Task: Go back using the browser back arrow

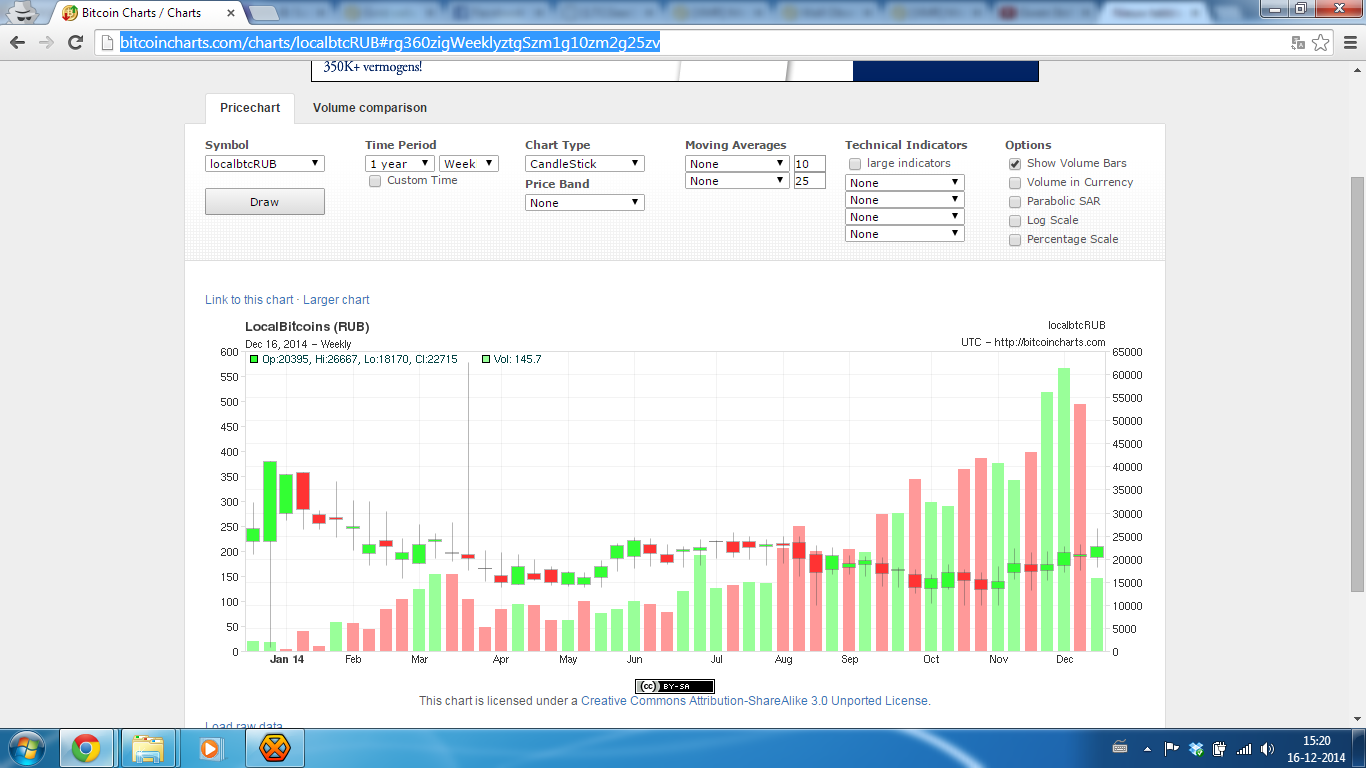Action: (17, 42)
